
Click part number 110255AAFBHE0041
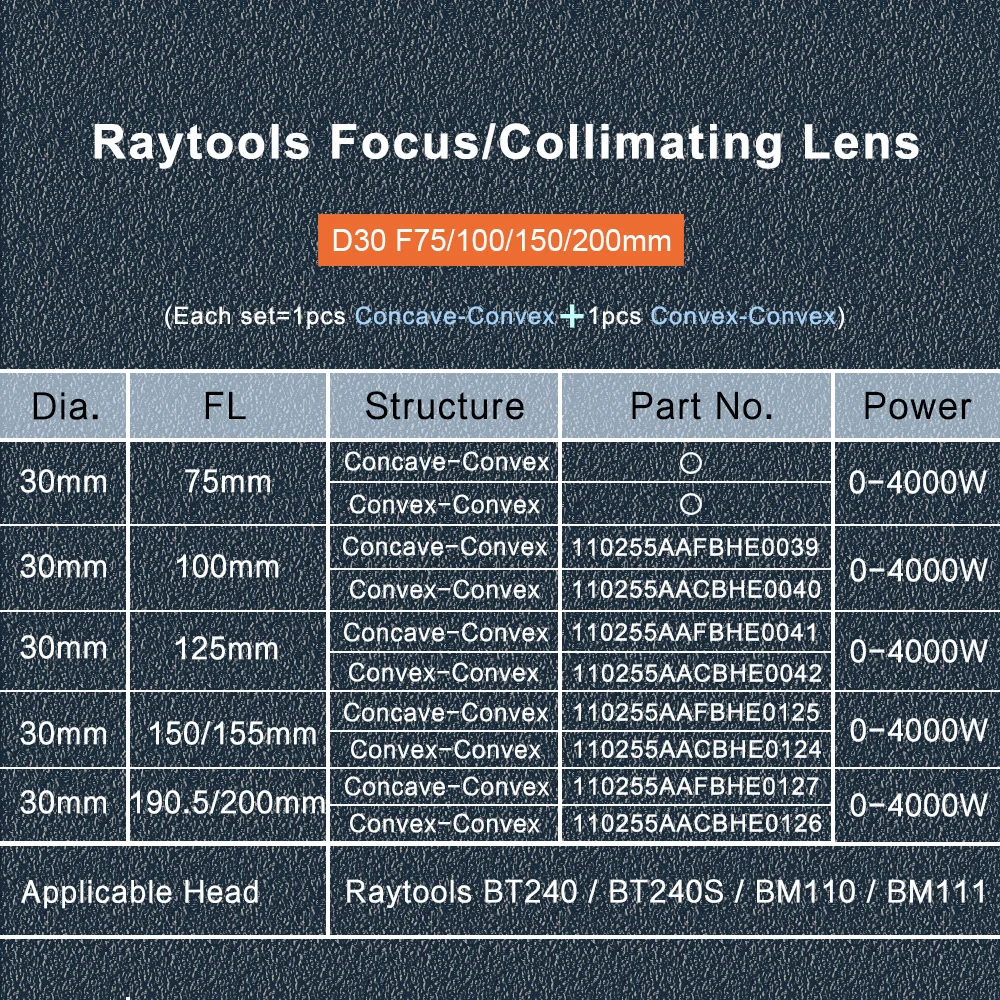coord(695,632)
